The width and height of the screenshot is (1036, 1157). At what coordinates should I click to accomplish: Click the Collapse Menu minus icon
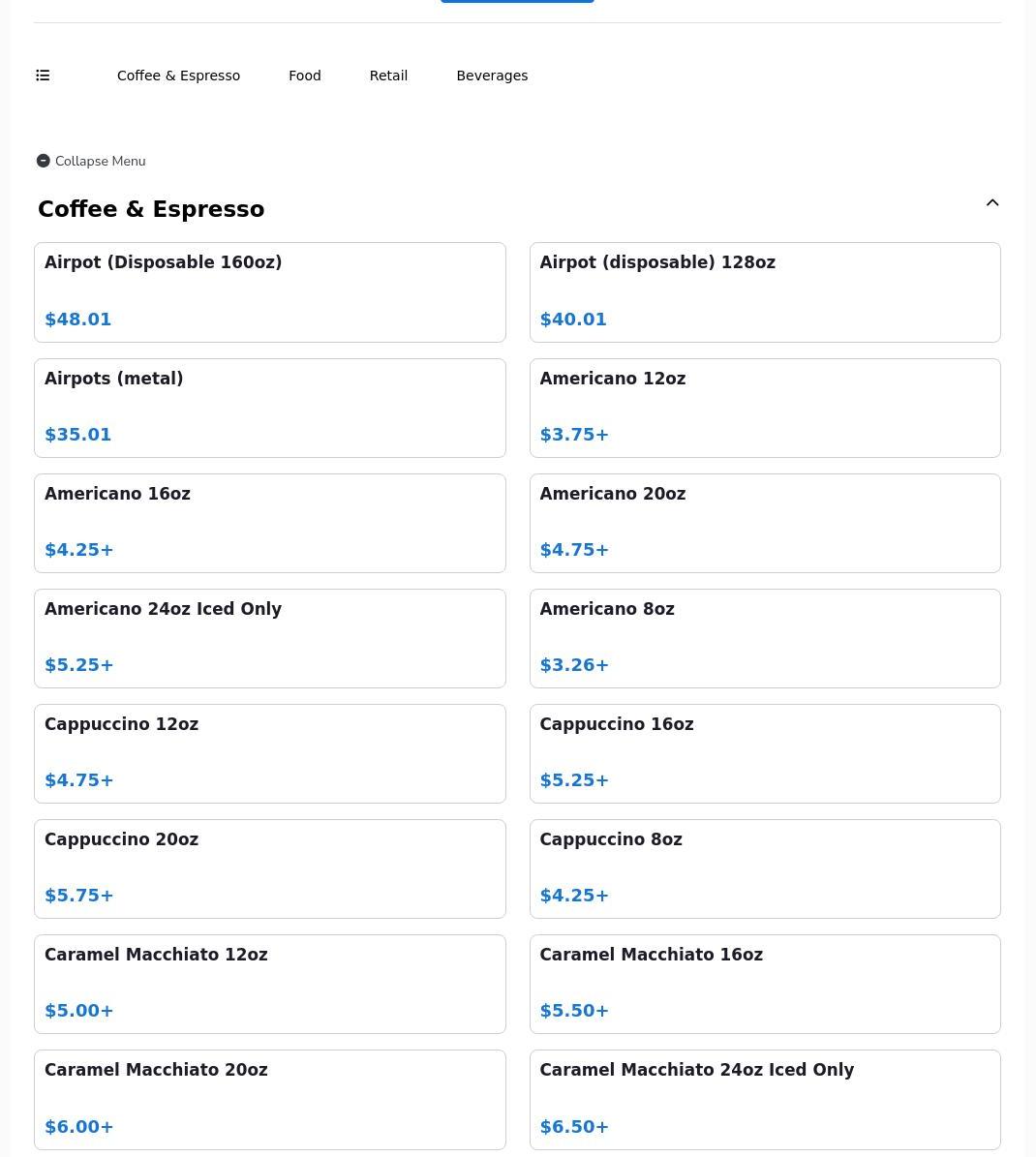coord(44,161)
